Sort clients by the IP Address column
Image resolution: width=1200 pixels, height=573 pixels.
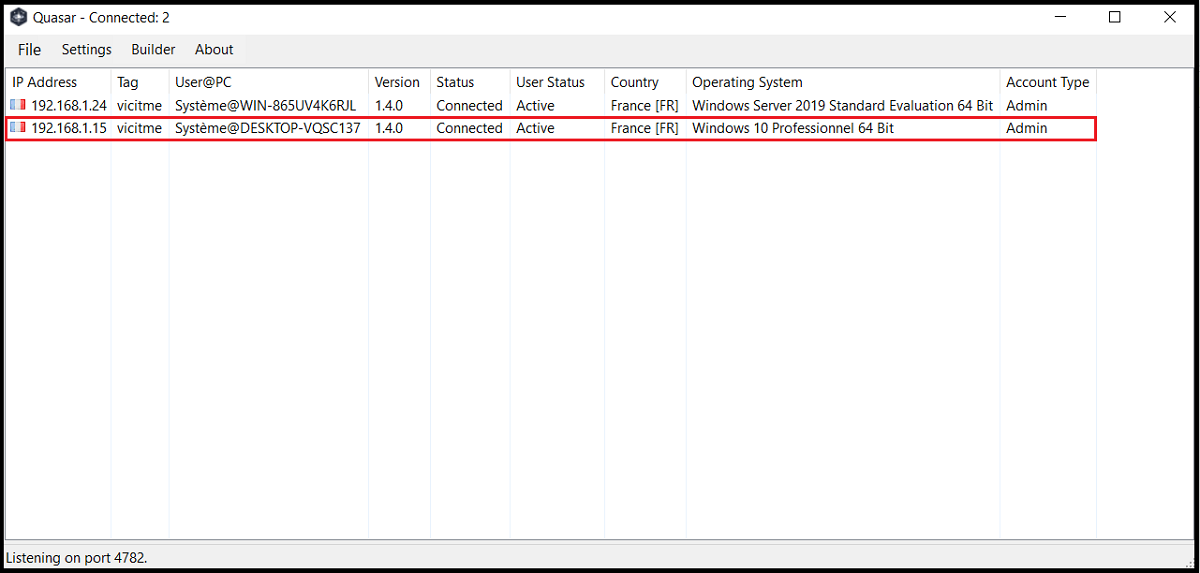click(x=45, y=82)
